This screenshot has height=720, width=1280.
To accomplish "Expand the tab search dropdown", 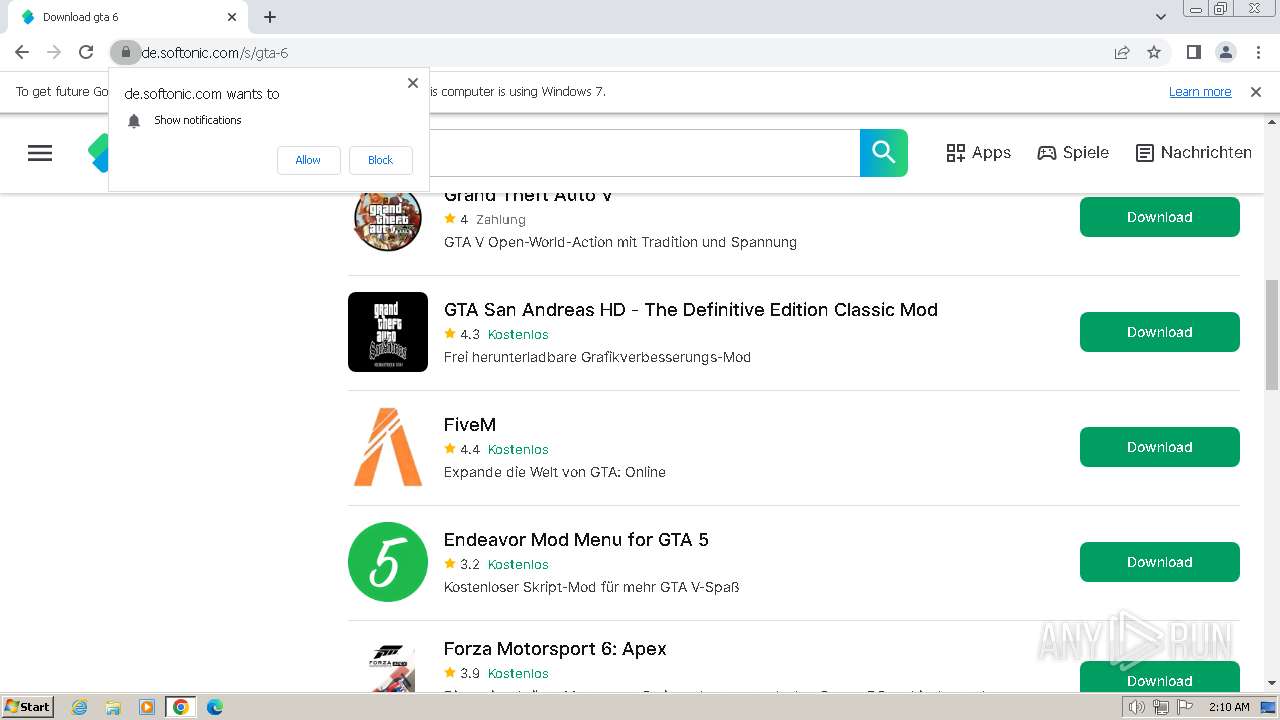I will pos(1161,17).
